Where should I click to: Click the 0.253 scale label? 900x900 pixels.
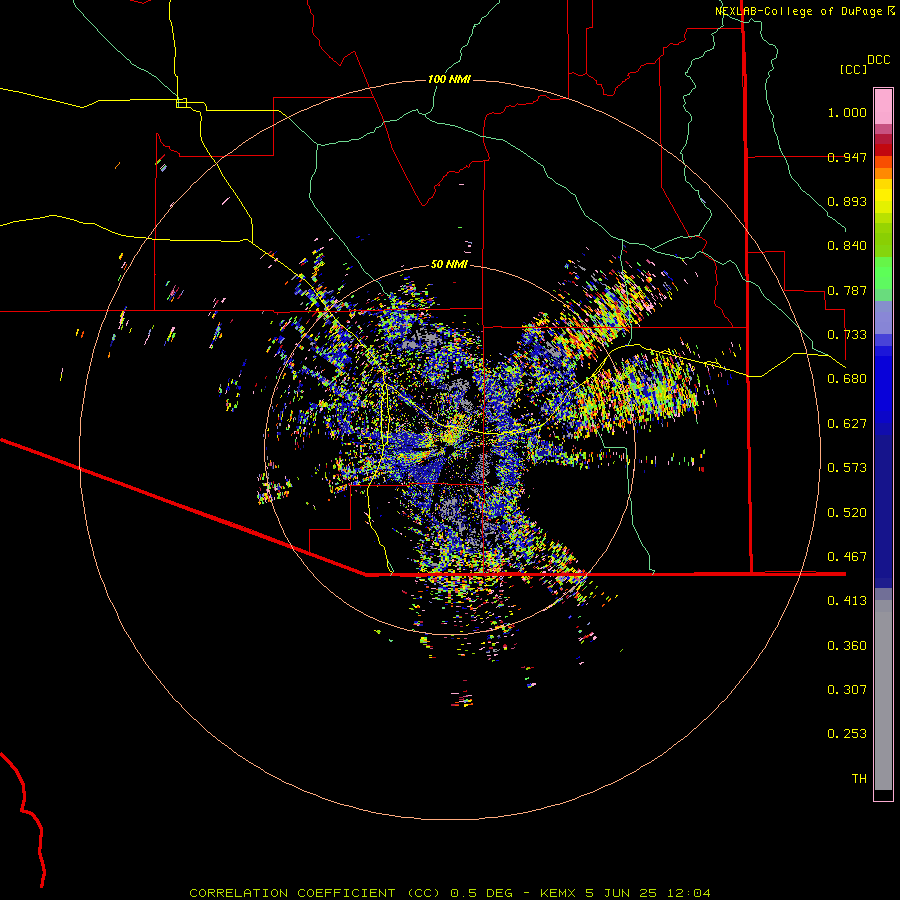click(x=847, y=734)
